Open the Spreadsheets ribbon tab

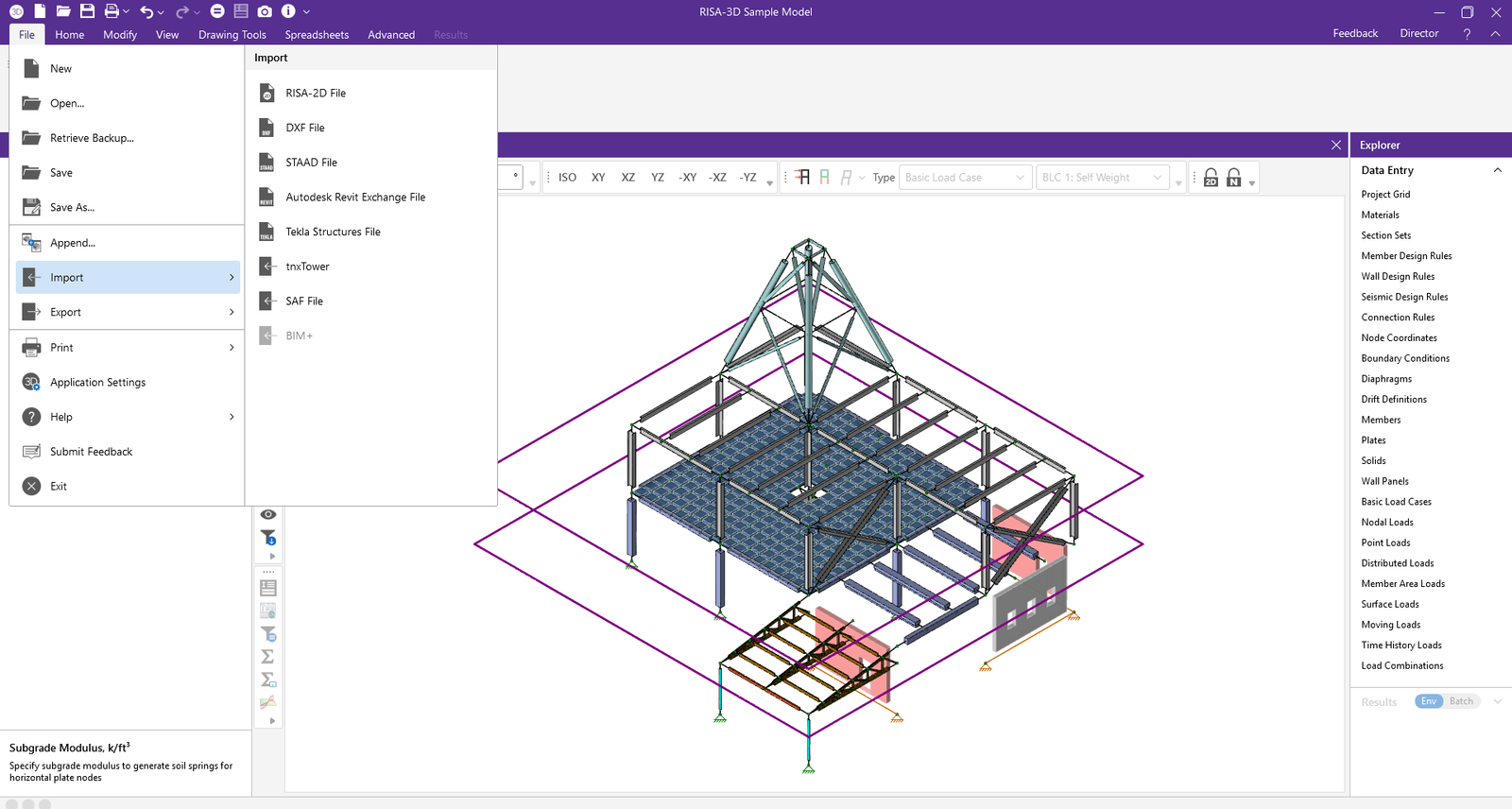(x=317, y=35)
